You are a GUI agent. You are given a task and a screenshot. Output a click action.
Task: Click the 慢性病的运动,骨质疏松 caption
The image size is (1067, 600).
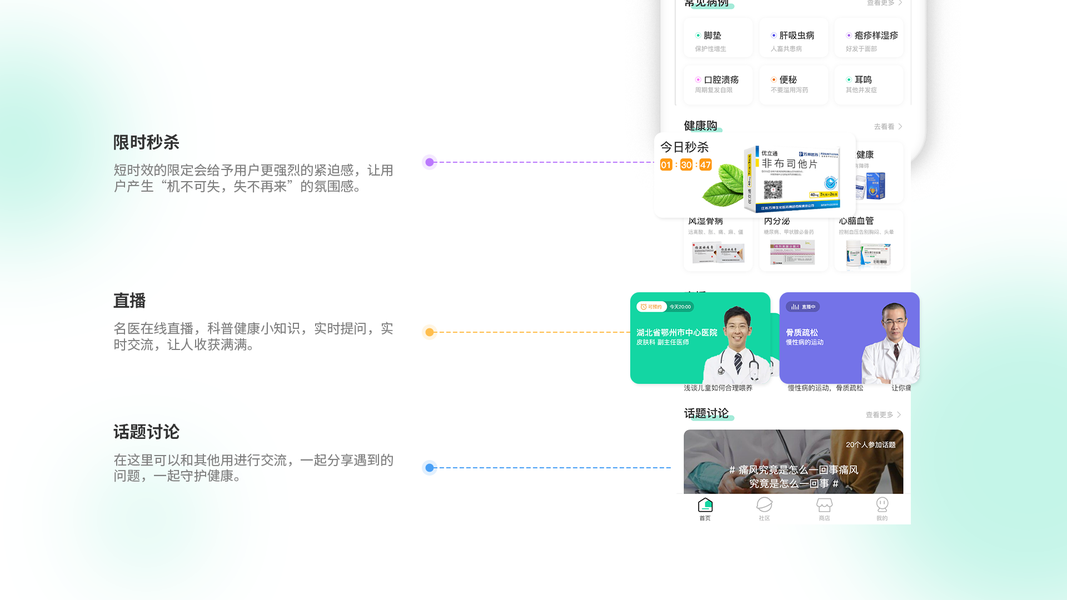825,388
